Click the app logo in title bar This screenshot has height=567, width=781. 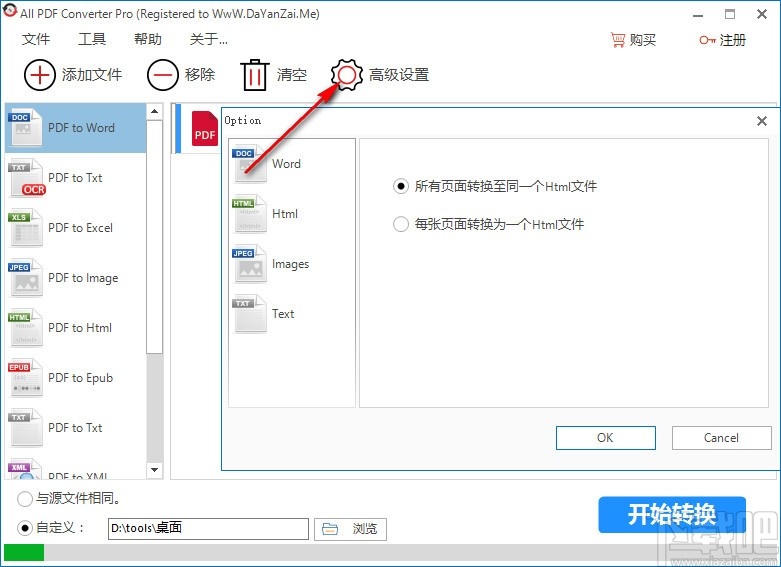tap(10, 11)
